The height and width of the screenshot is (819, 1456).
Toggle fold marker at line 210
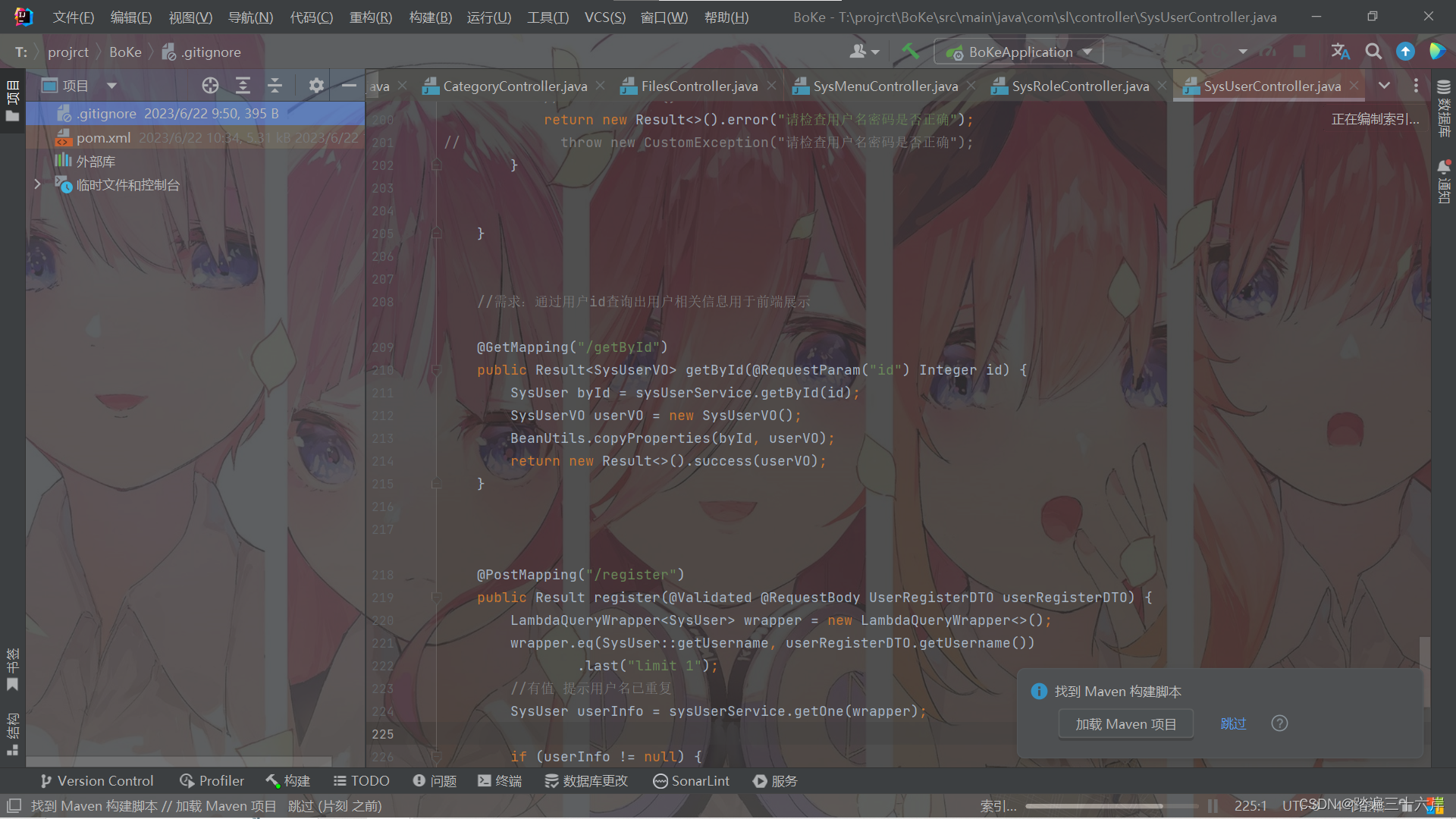click(436, 370)
